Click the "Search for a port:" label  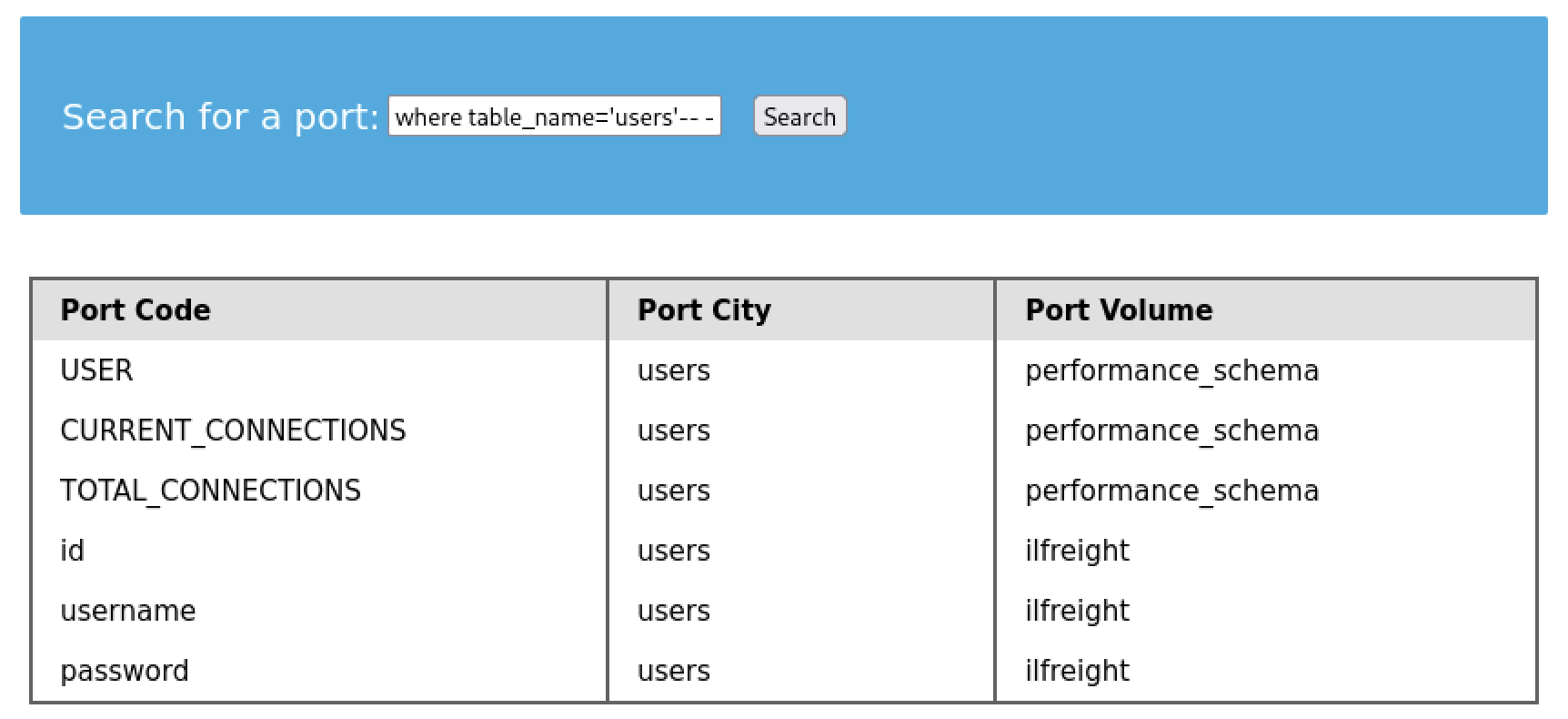pos(219,116)
